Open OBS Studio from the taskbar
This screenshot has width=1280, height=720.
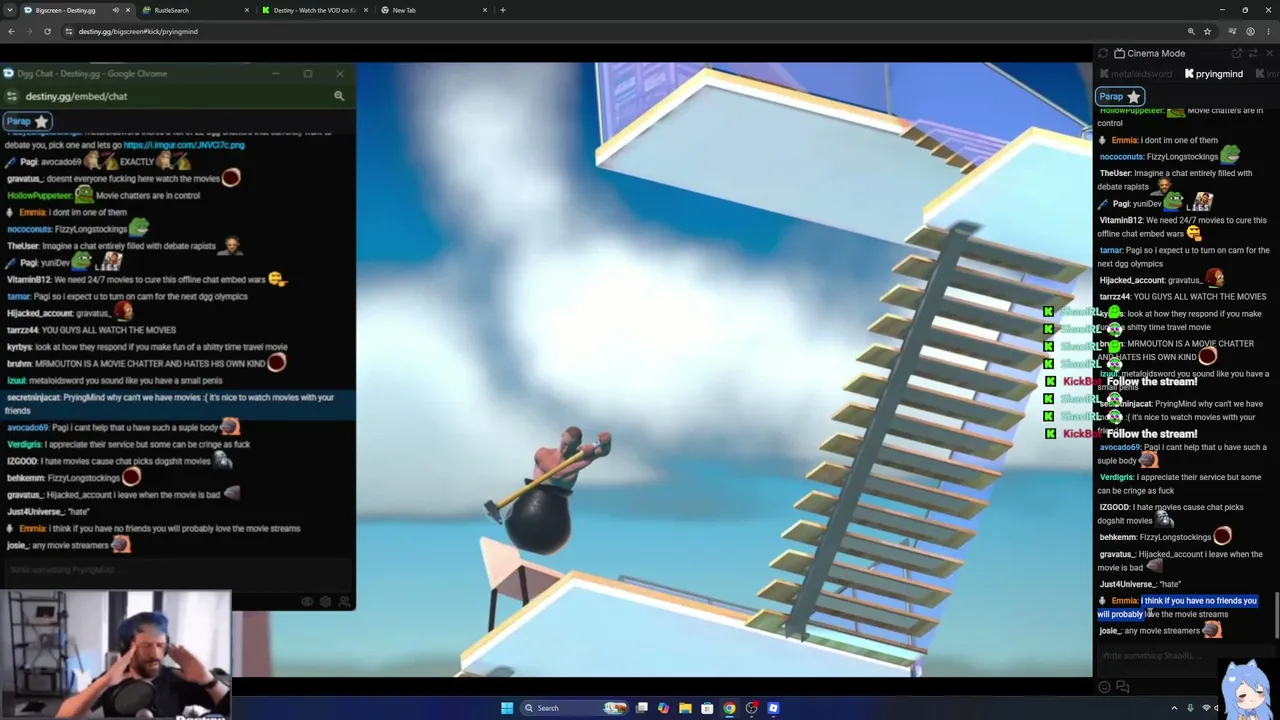751,708
